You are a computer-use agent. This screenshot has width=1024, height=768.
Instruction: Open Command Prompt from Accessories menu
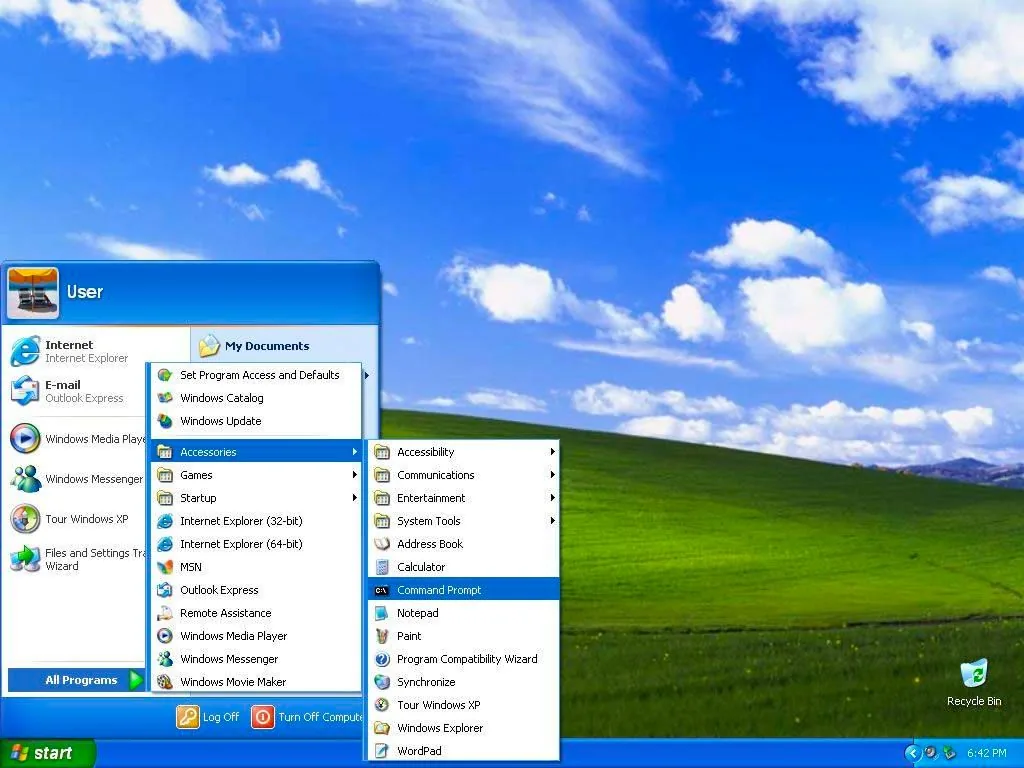click(438, 589)
